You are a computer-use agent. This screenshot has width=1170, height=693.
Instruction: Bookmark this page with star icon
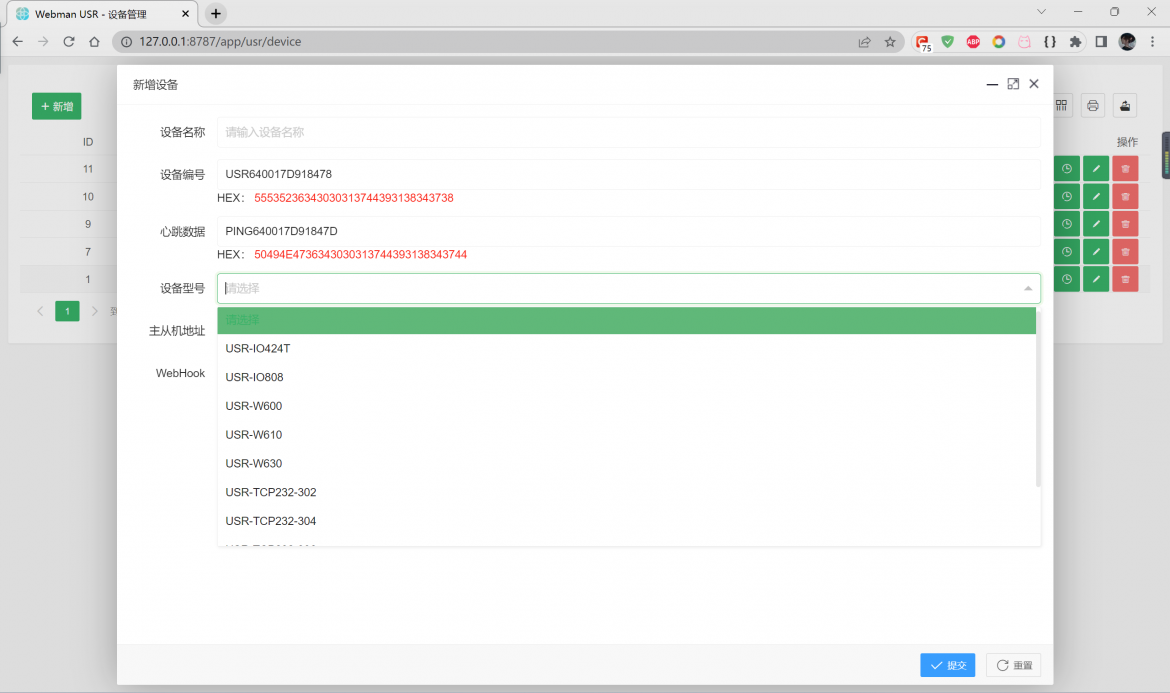click(889, 42)
